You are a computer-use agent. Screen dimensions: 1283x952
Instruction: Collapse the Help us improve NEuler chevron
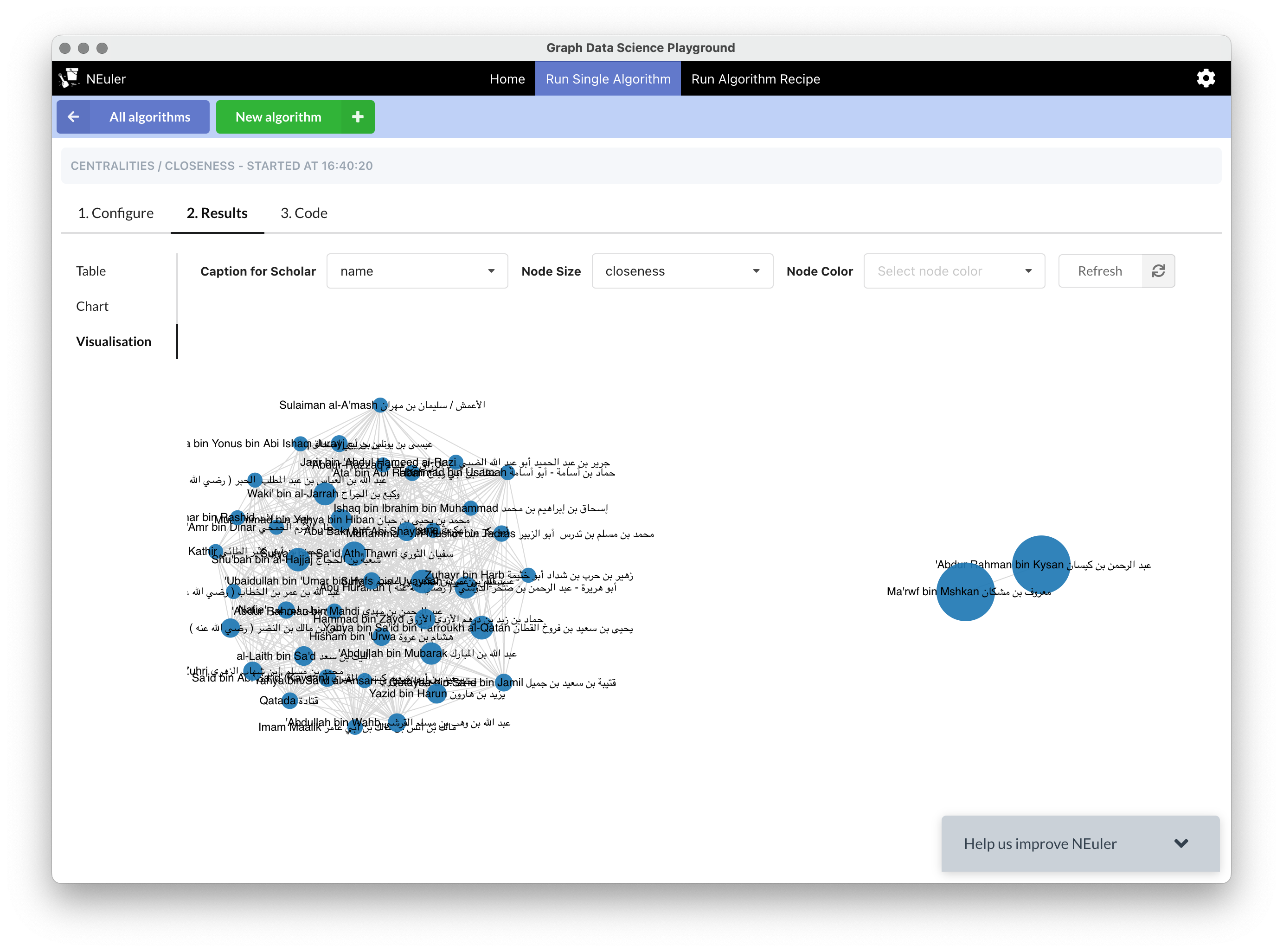coord(1181,843)
